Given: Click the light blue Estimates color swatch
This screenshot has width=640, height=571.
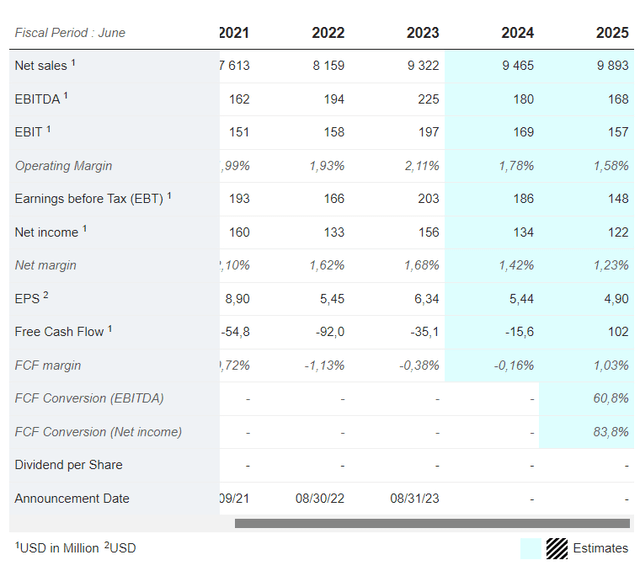Looking at the screenshot, I should click(x=530, y=548).
